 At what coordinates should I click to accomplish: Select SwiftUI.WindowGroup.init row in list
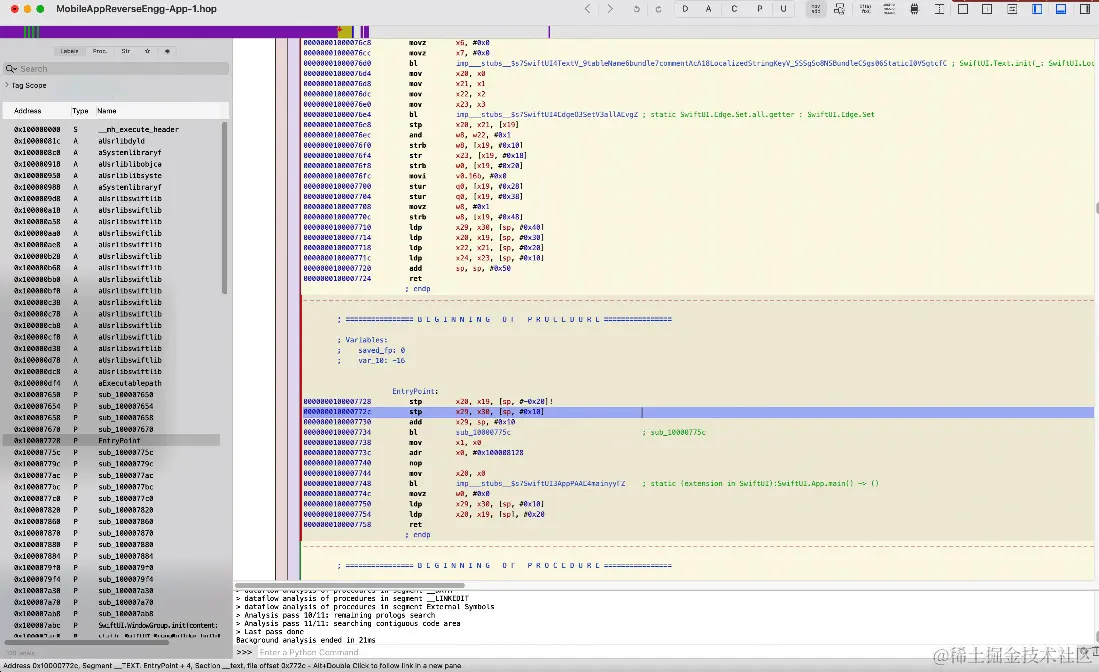point(112,625)
